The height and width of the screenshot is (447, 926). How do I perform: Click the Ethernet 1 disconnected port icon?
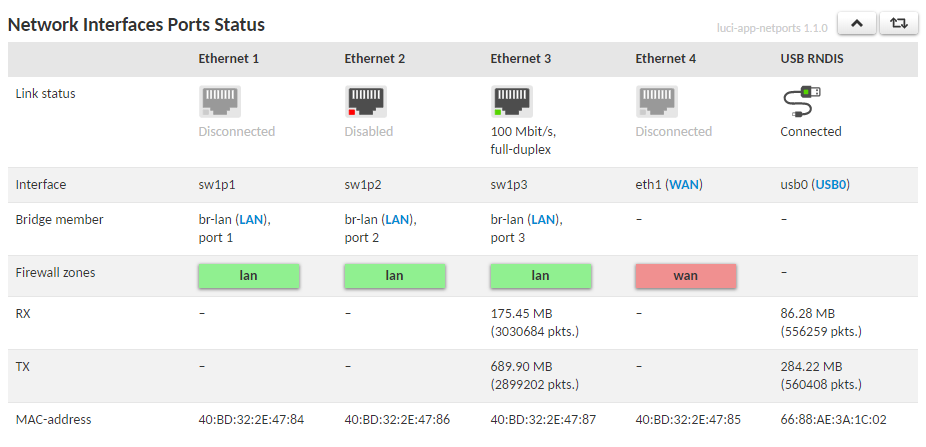pos(220,102)
